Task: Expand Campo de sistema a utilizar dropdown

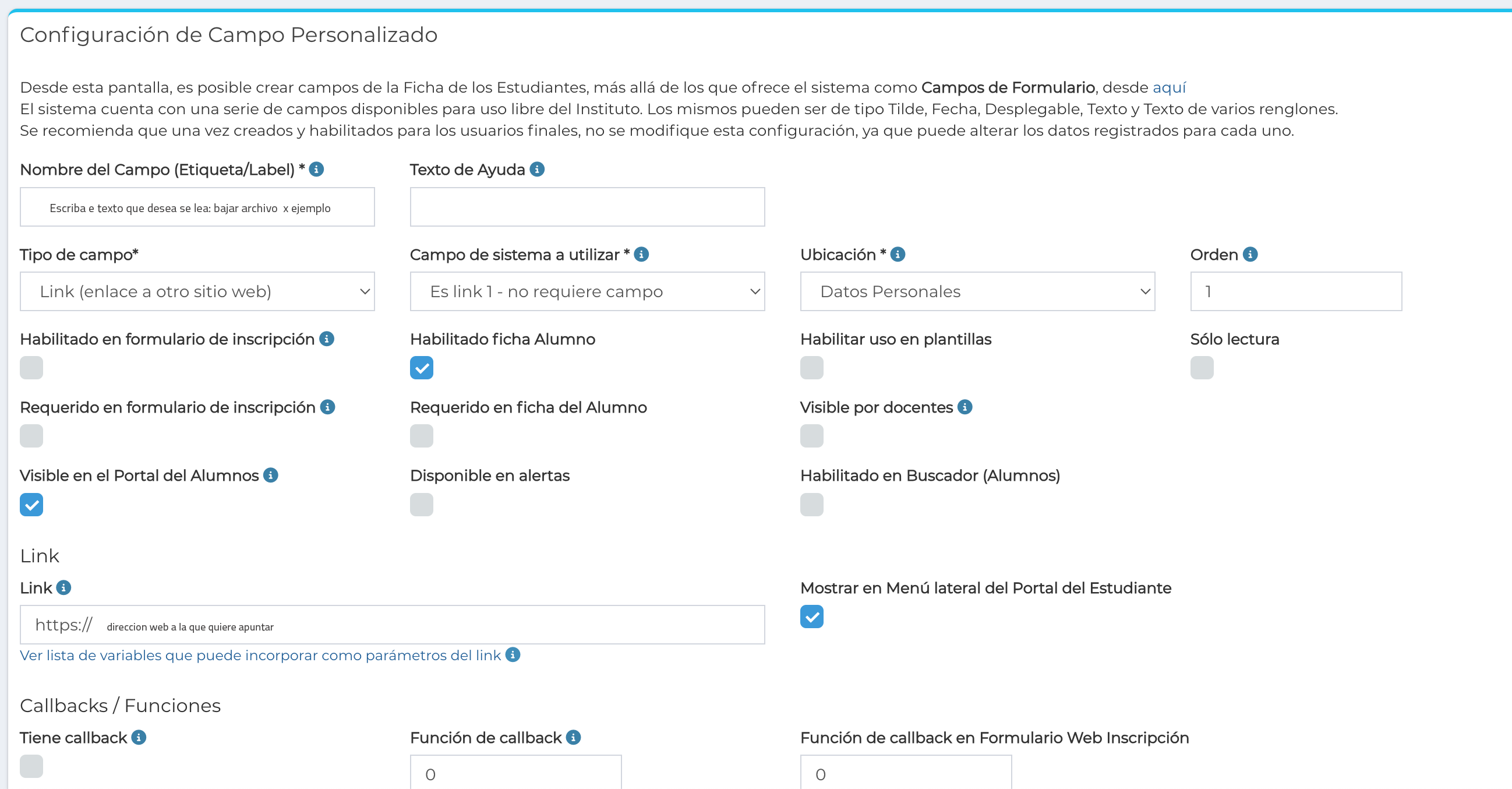Action: pyautogui.click(x=587, y=291)
